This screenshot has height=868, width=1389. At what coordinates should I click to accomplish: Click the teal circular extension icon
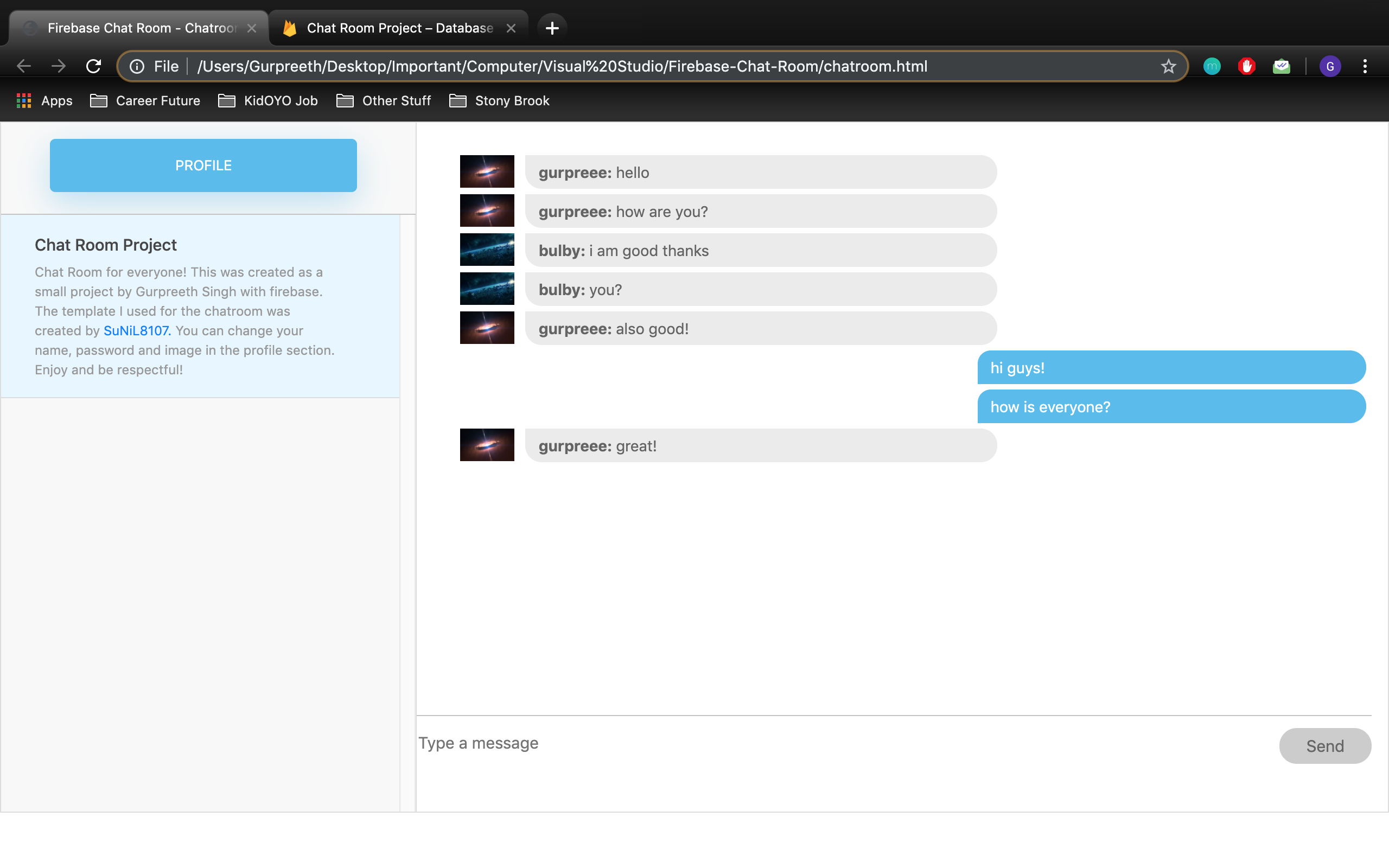click(x=1212, y=67)
